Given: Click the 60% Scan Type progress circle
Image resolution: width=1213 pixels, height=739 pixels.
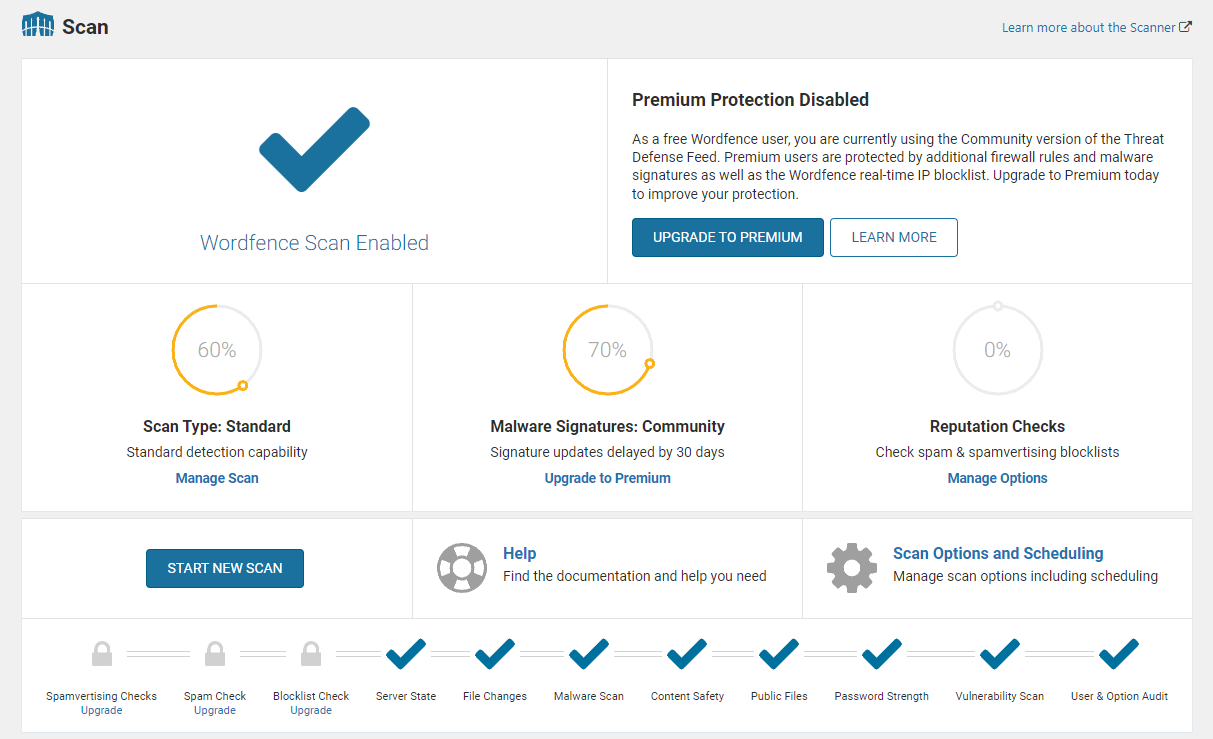Looking at the screenshot, I should coord(217,350).
